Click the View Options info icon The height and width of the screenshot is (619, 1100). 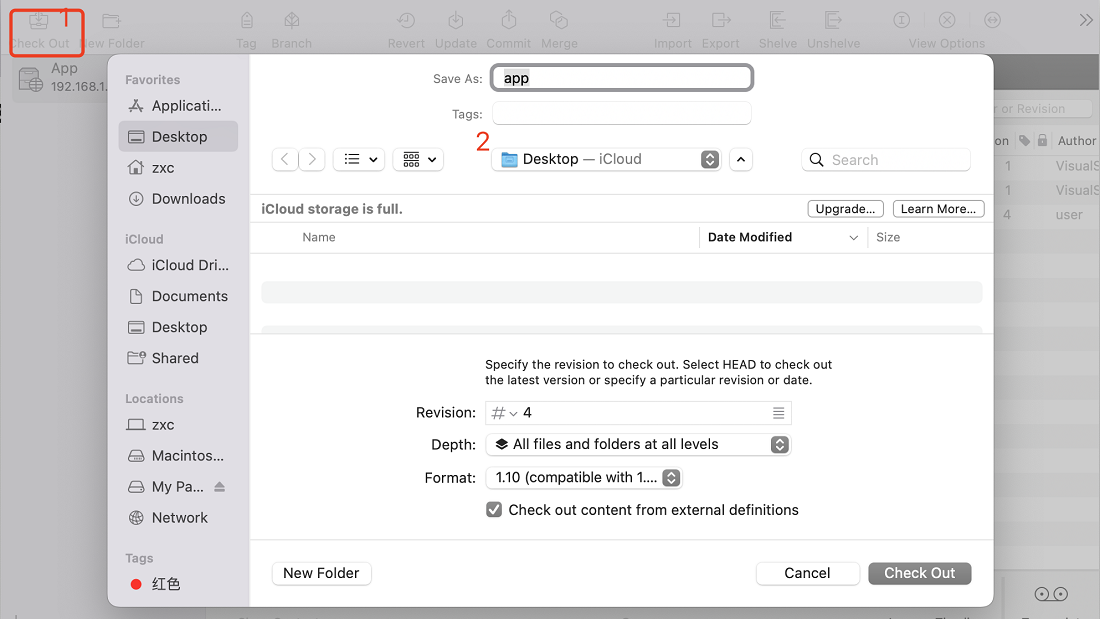tap(901, 20)
